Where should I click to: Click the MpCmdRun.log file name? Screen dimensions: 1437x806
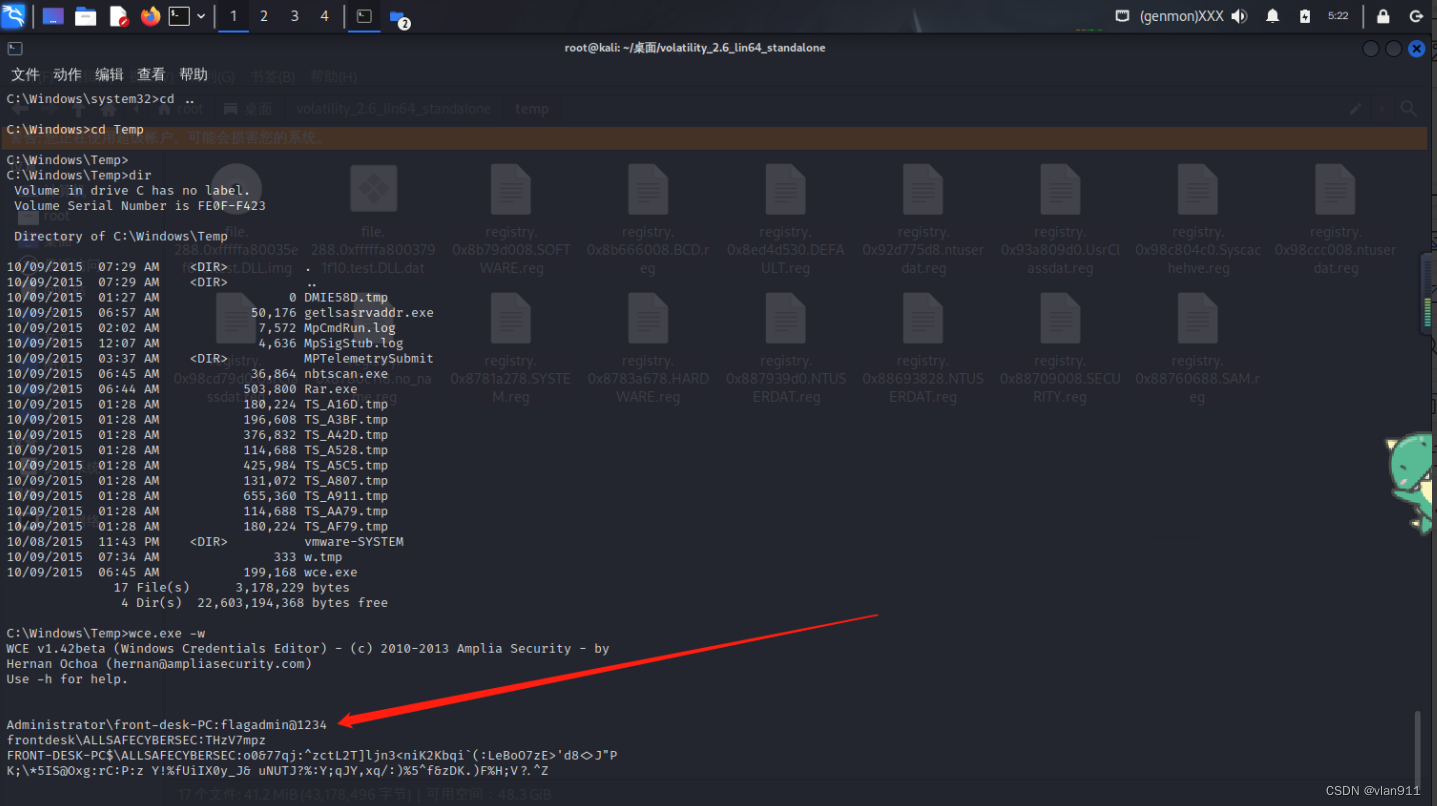tap(350, 328)
